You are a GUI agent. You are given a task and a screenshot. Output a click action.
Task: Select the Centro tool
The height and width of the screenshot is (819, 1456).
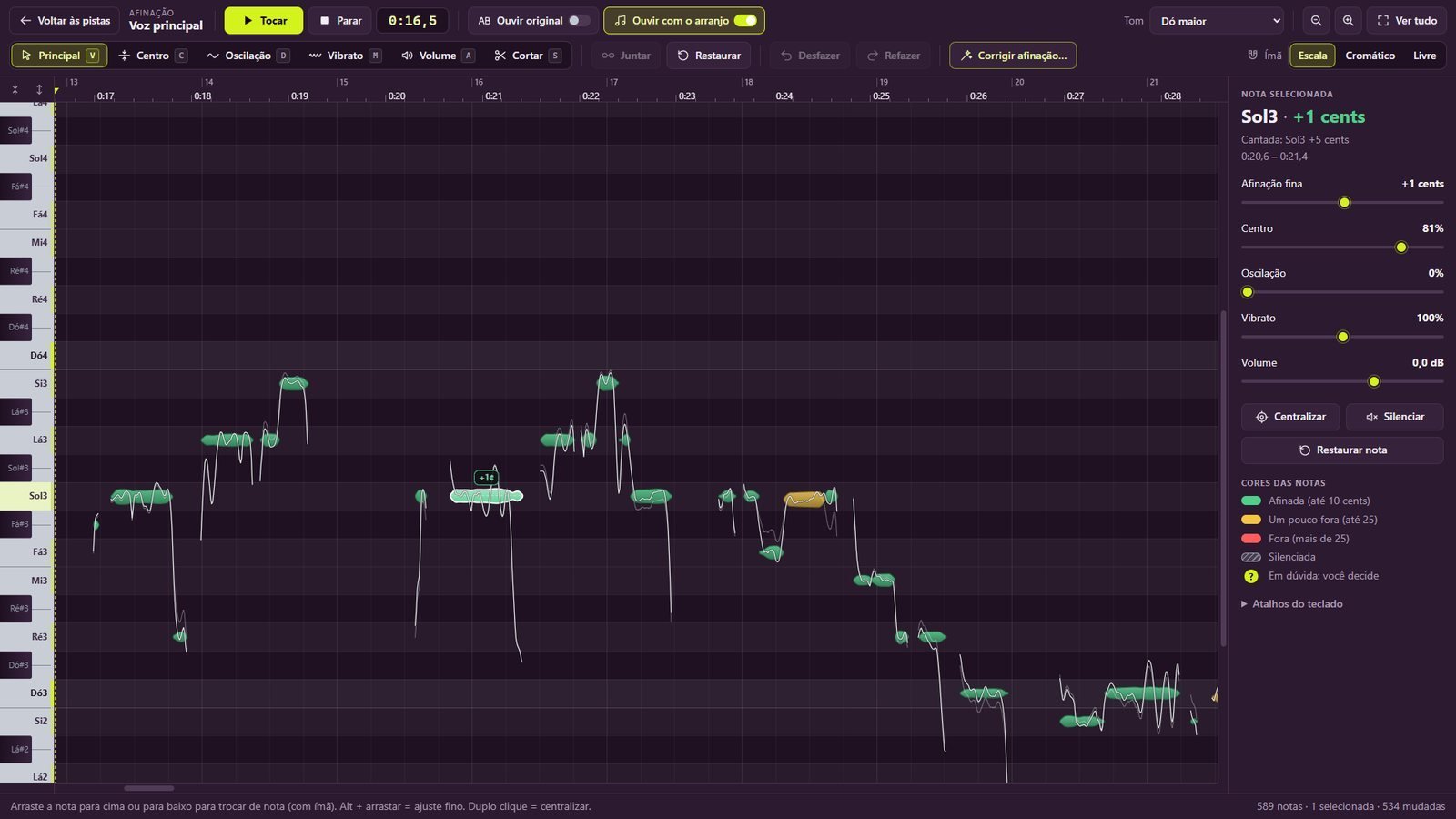pos(153,56)
